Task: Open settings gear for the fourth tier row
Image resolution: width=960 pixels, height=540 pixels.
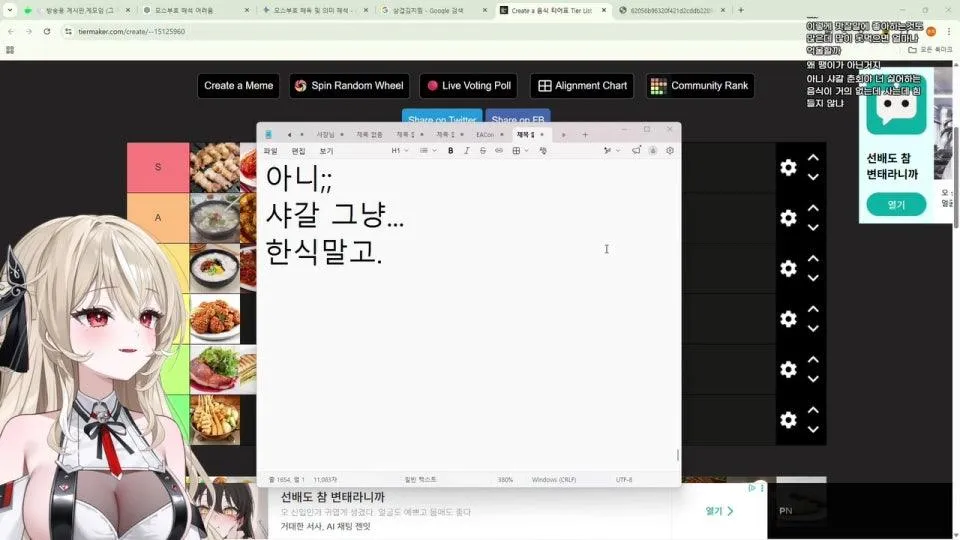Action: point(788,319)
